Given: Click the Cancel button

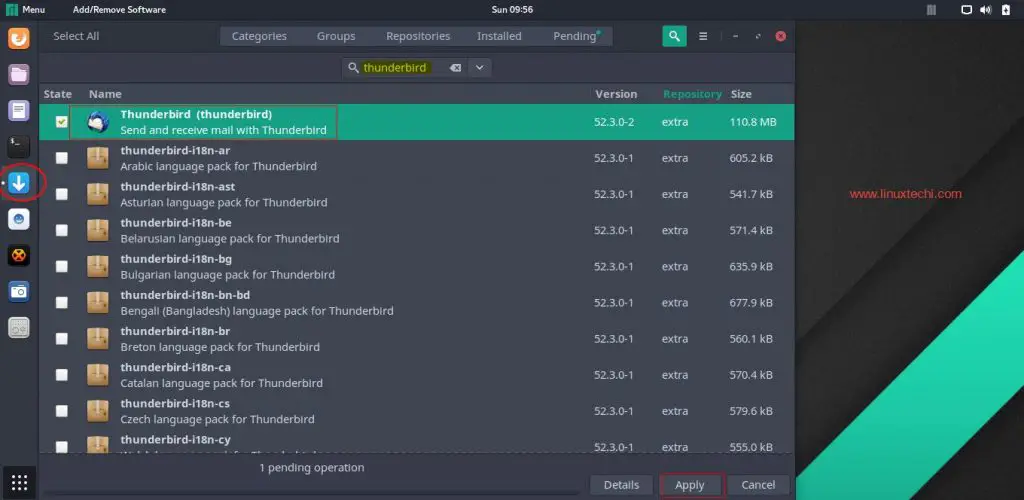Looking at the screenshot, I should (x=758, y=485).
